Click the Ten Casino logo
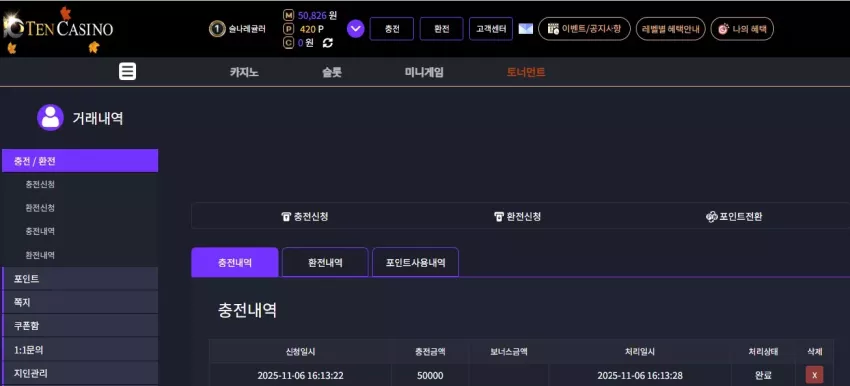This screenshot has width=850, height=386. tap(58, 29)
